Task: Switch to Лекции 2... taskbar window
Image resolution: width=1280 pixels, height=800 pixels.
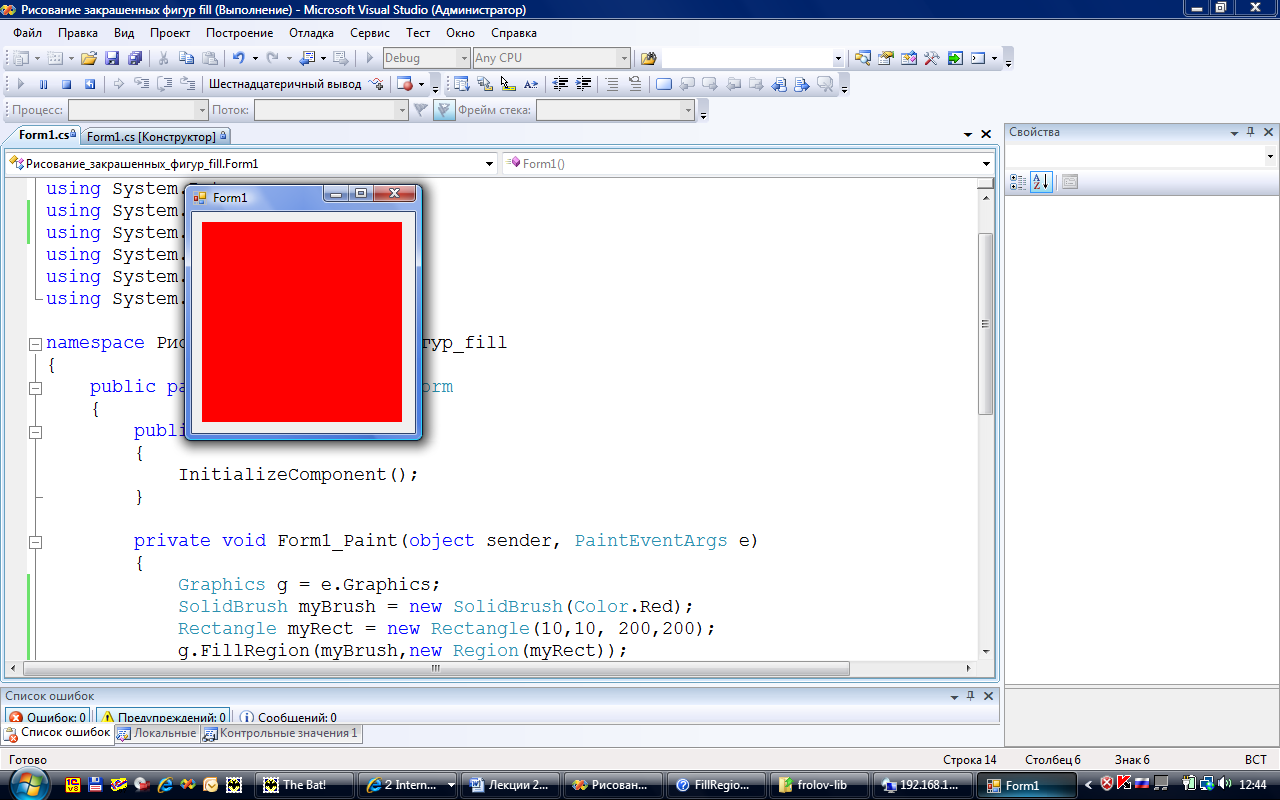Action: (510, 785)
